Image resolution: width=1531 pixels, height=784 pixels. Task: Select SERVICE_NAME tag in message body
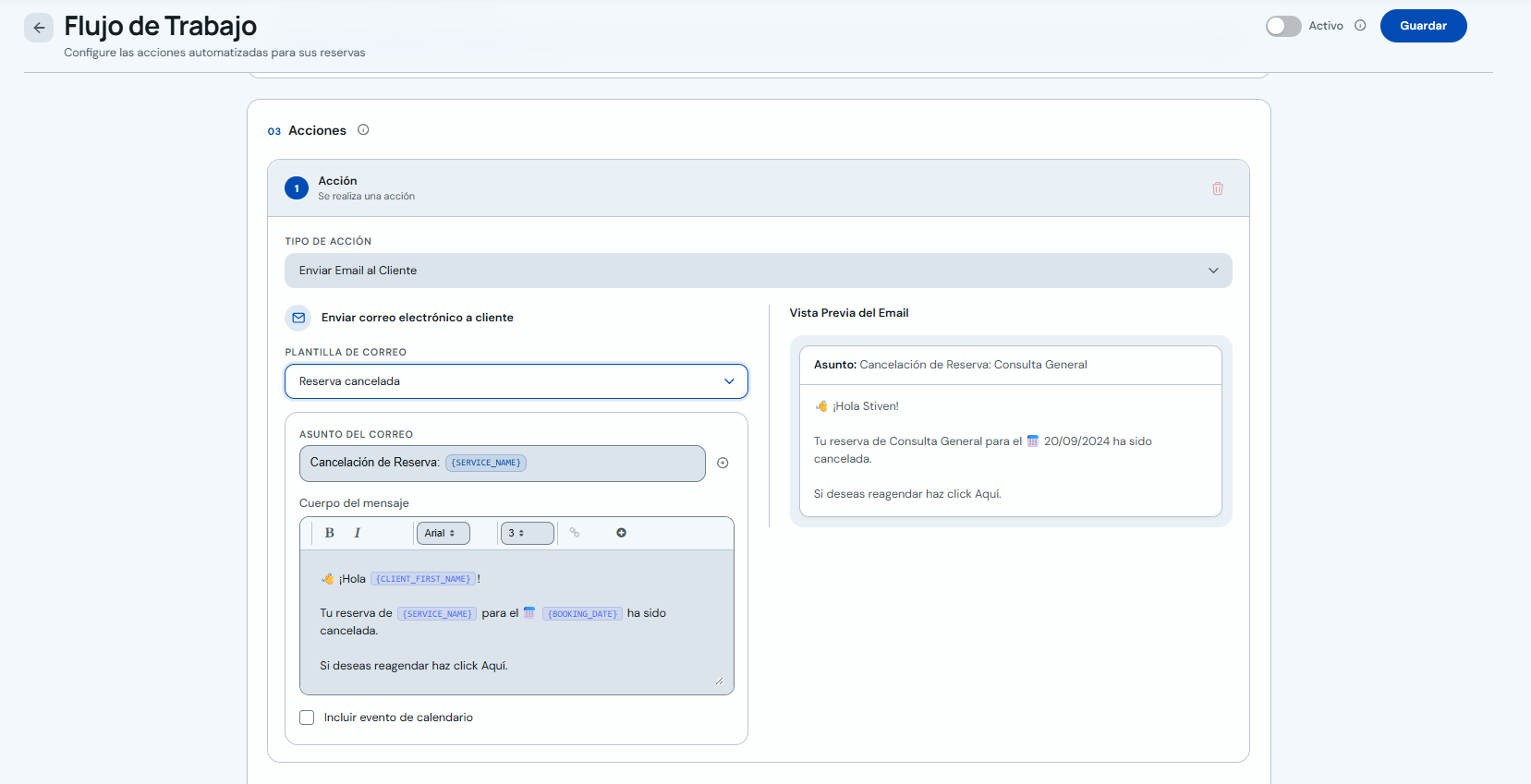point(437,613)
